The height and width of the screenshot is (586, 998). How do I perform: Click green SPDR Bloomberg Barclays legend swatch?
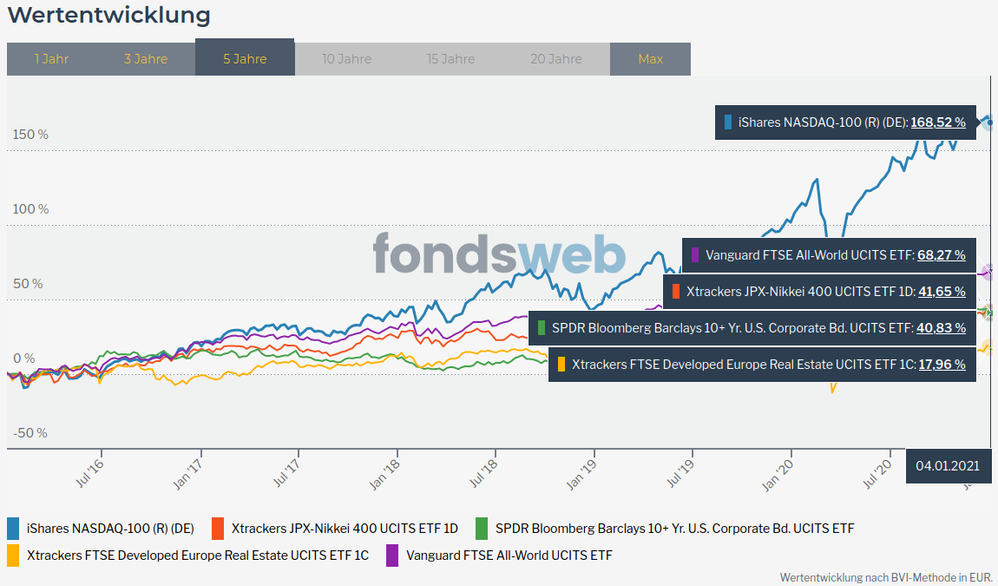coord(482,528)
